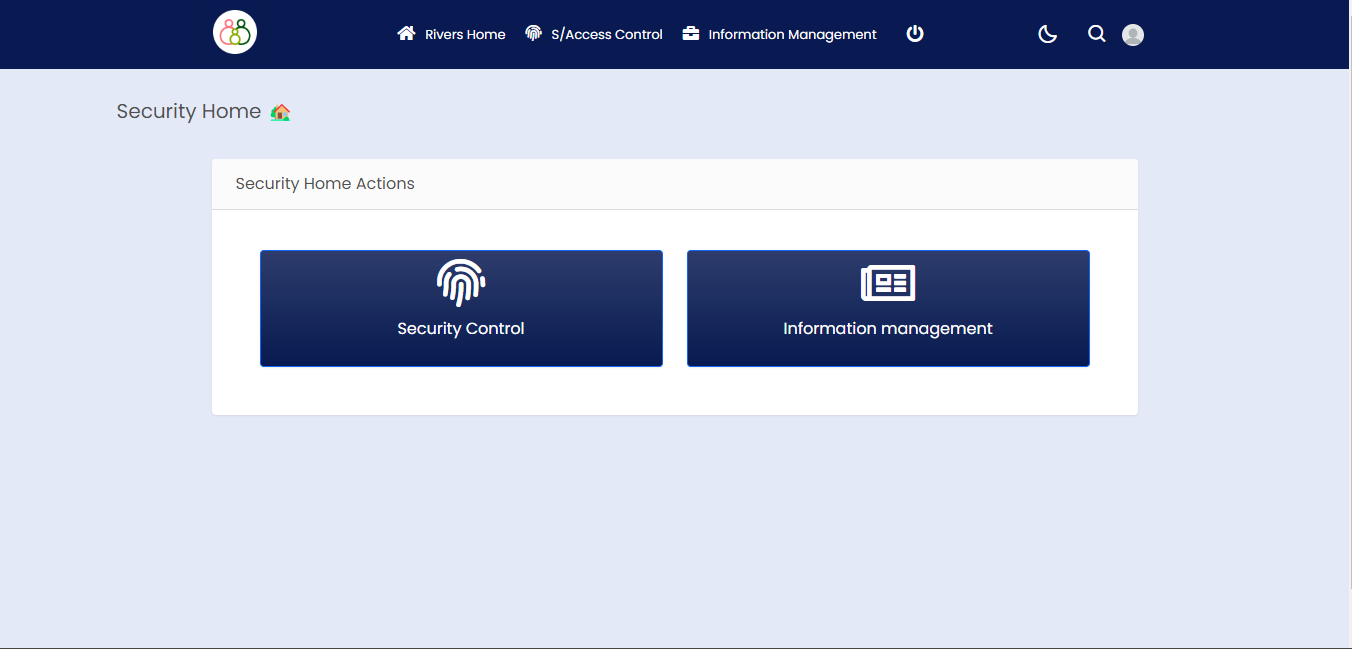Select the Information management card label
This screenshot has height=649, width=1352.
click(x=888, y=328)
